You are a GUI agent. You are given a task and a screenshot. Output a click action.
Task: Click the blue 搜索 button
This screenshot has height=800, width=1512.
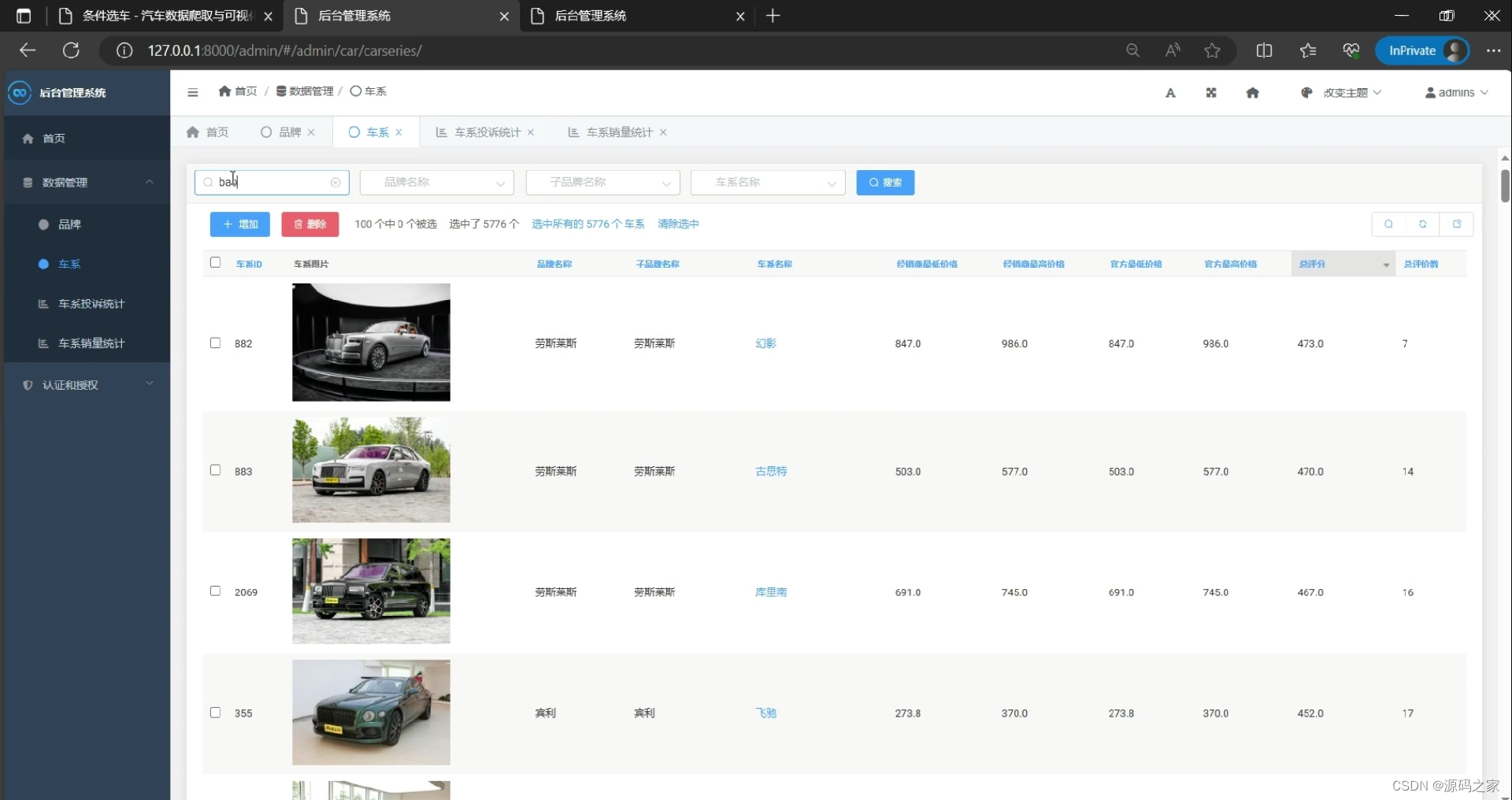885,183
